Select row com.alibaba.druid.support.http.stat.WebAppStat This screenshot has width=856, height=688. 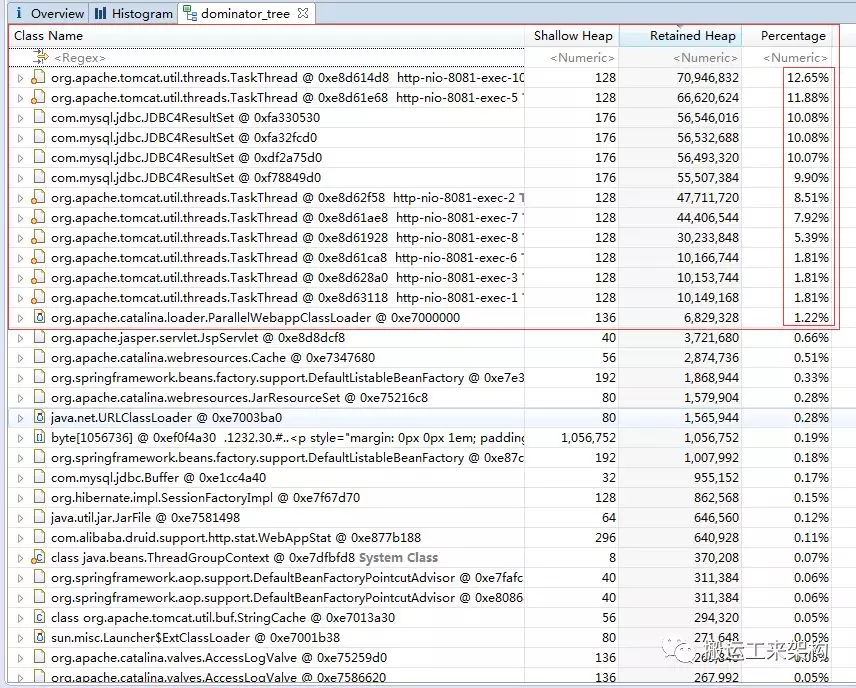419,538
